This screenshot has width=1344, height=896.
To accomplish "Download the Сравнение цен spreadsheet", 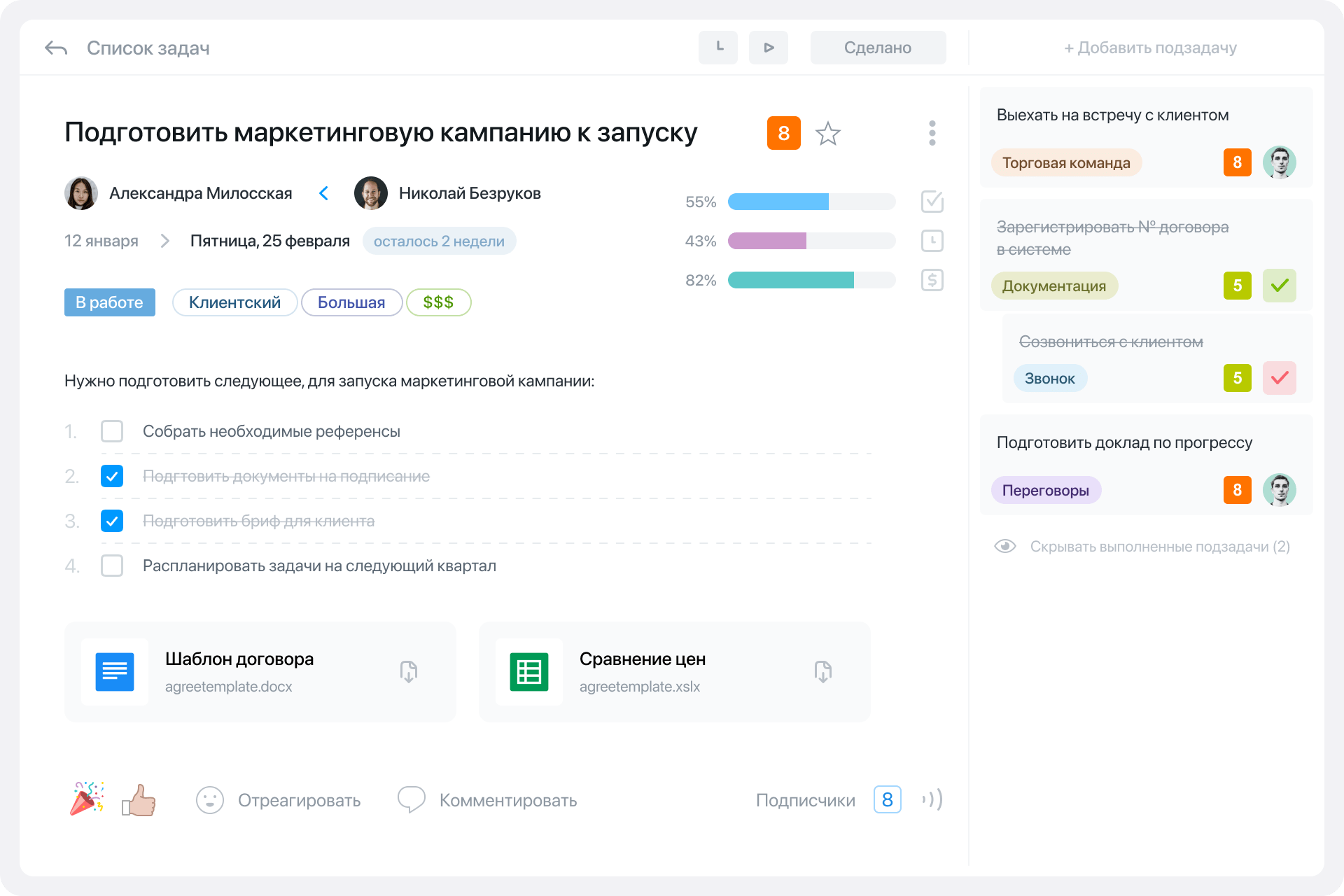I will 822,671.
